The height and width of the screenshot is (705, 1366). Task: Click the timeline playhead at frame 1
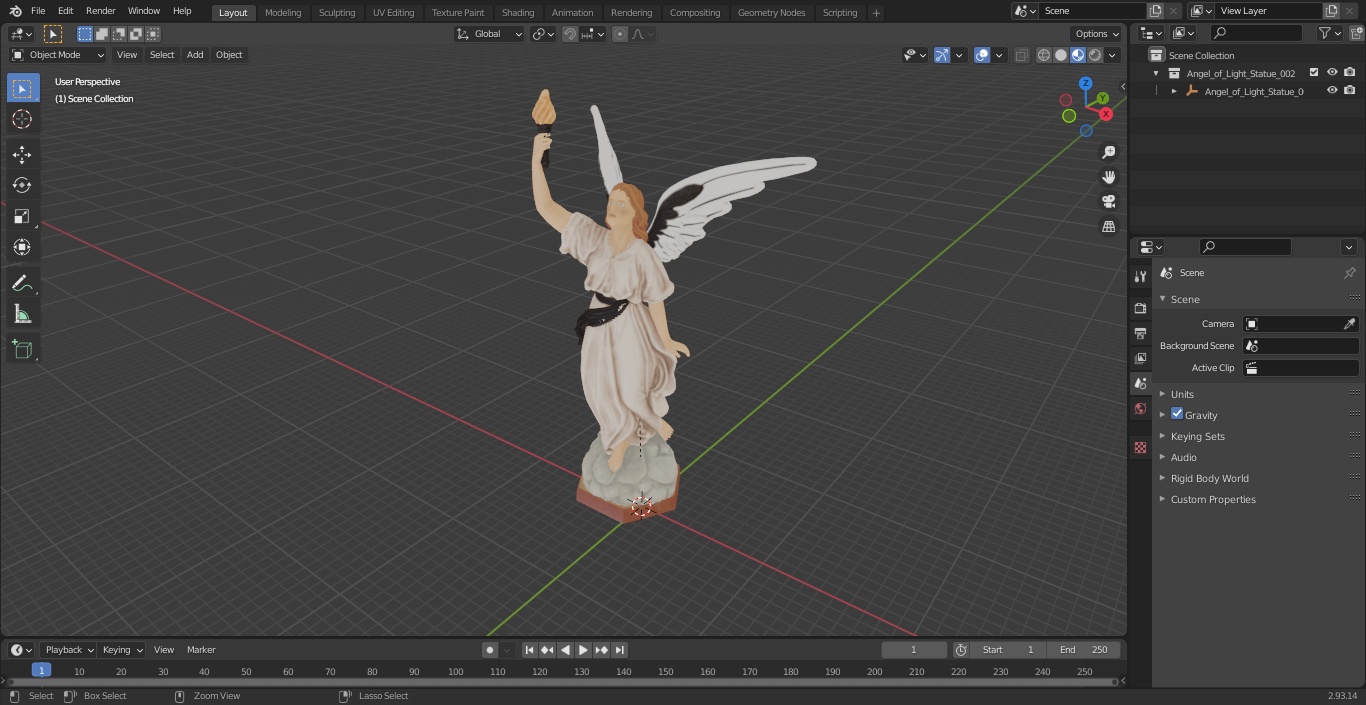(41, 671)
